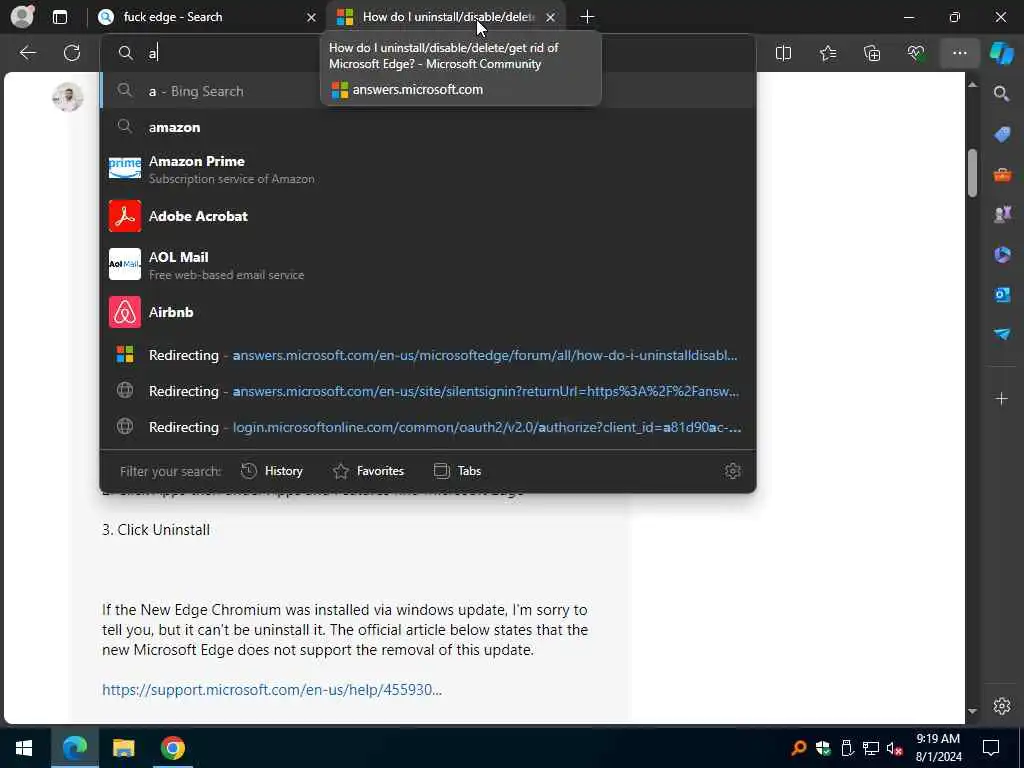Open login.microsoftonline.com redirecting entry
Viewport: 1024px width, 768px height.
428,427
